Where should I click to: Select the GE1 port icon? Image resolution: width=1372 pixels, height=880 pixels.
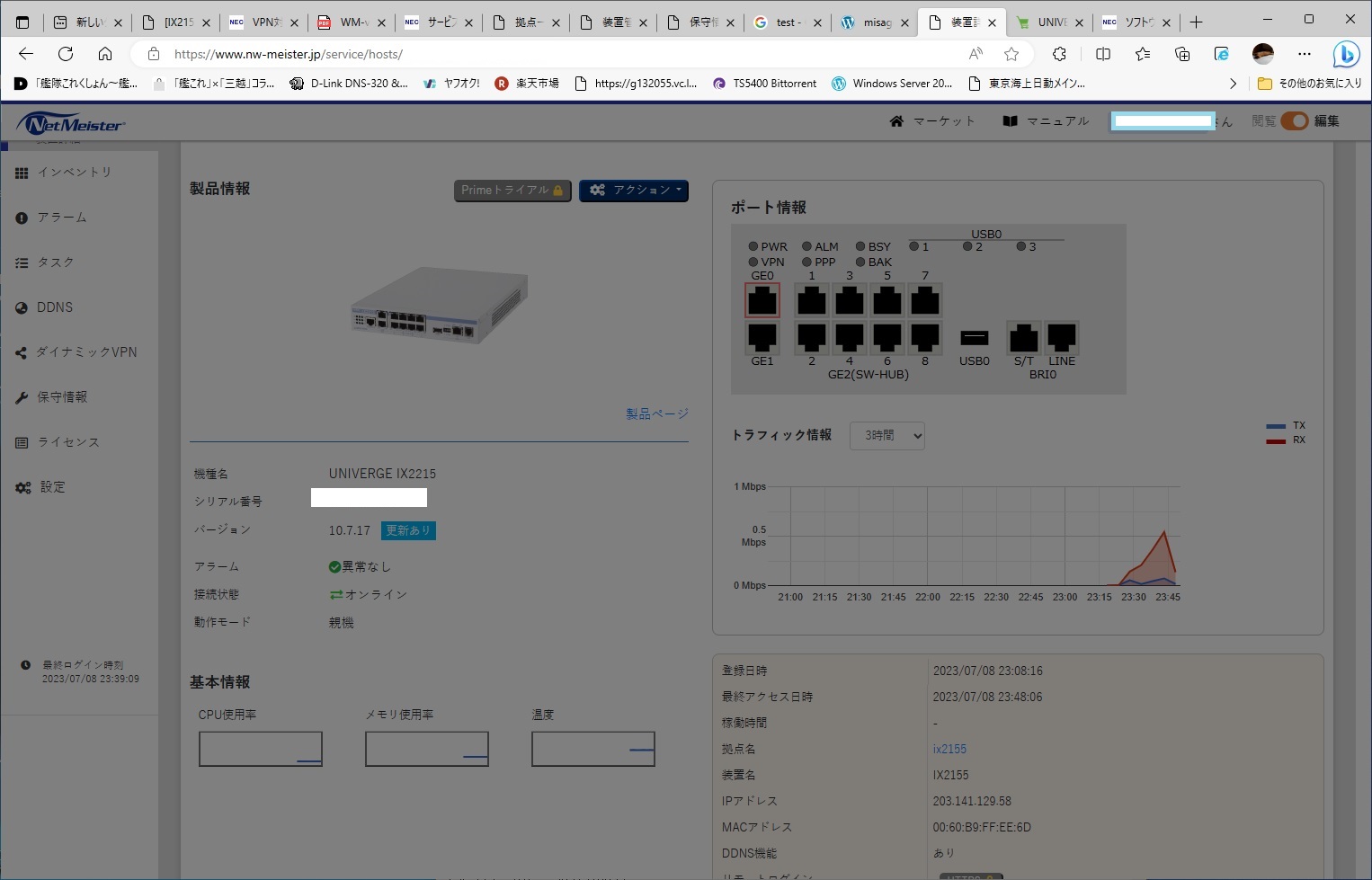(x=762, y=337)
